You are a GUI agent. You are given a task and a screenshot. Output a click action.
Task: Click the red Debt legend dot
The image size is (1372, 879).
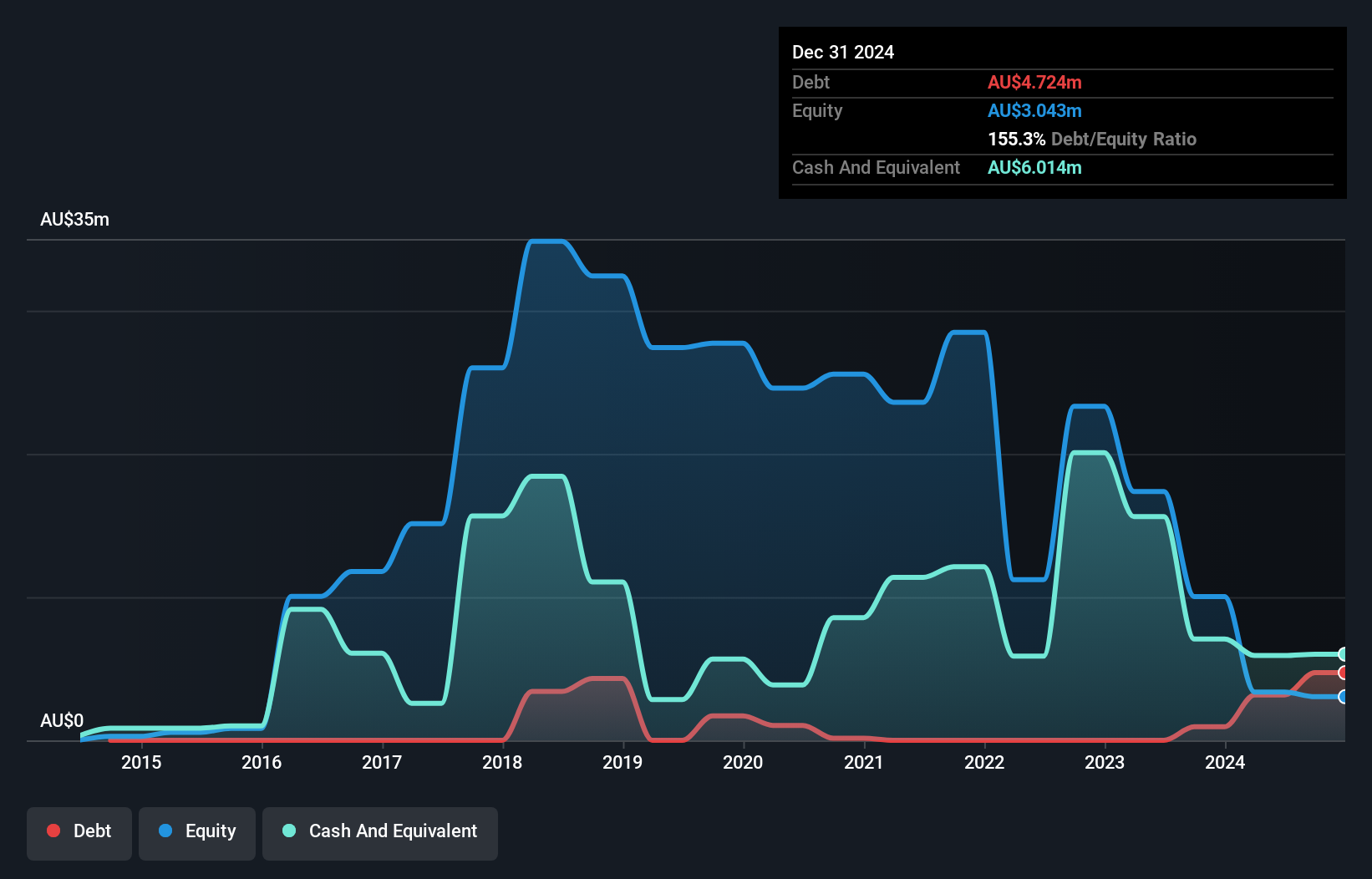pyautogui.click(x=53, y=831)
